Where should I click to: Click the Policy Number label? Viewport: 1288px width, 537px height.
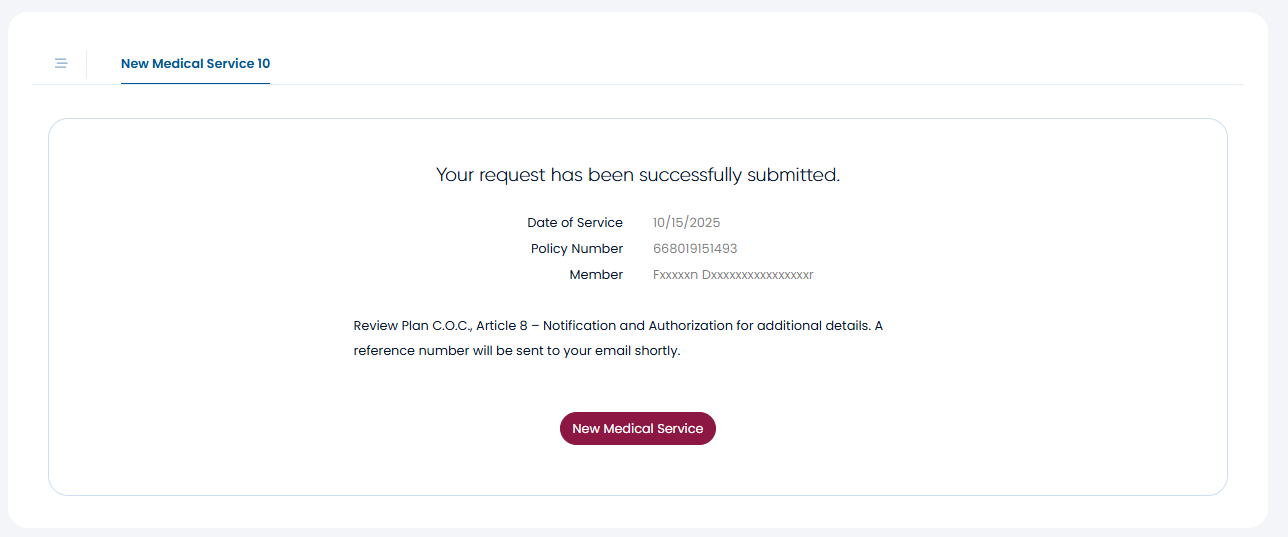click(x=577, y=249)
